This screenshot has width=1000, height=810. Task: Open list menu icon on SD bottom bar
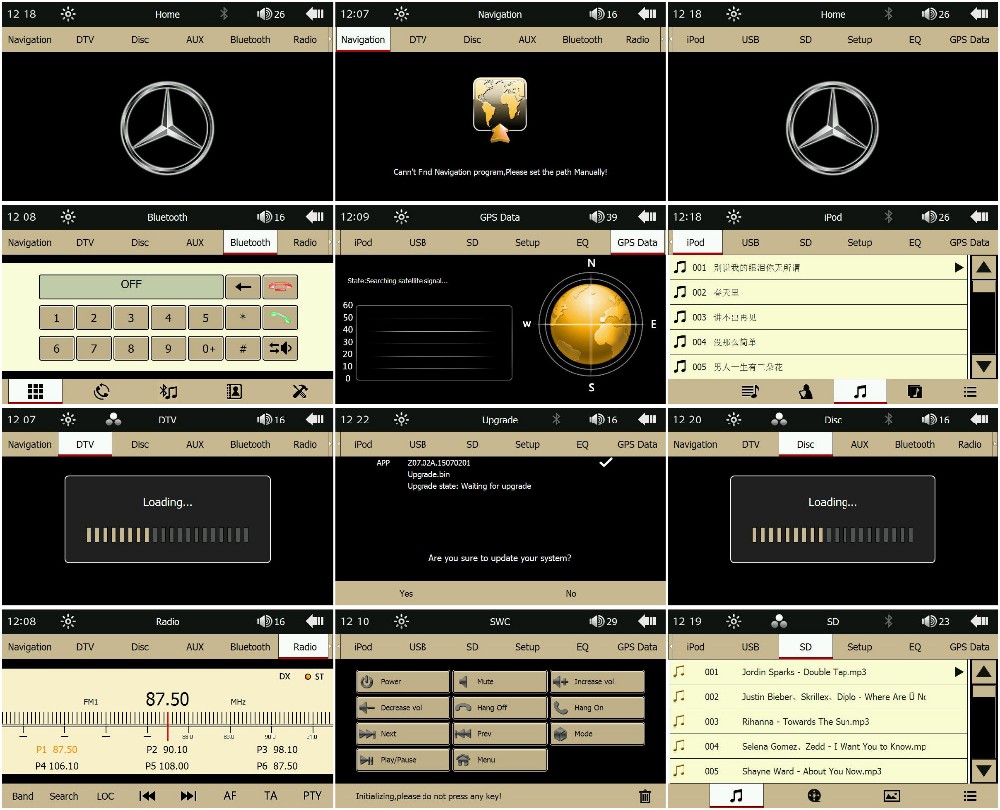(969, 796)
